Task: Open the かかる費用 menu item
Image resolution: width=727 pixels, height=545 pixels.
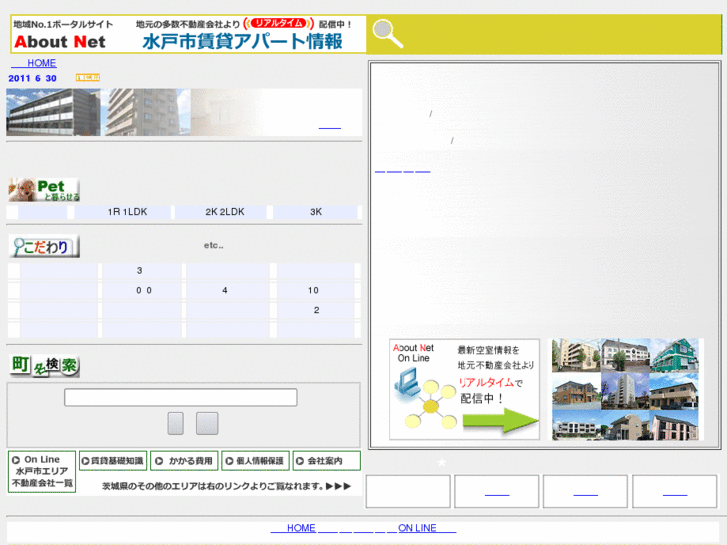Action: pyautogui.click(x=184, y=461)
